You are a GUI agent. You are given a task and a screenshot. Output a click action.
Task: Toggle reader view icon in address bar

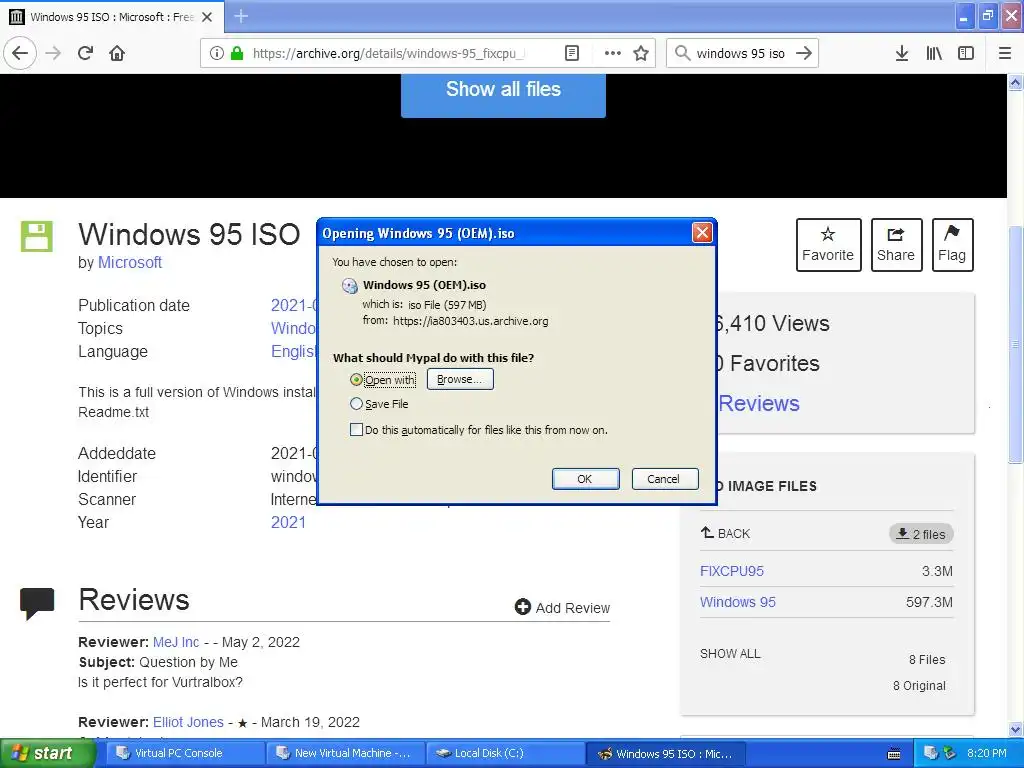pyautogui.click(x=571, y=53)
